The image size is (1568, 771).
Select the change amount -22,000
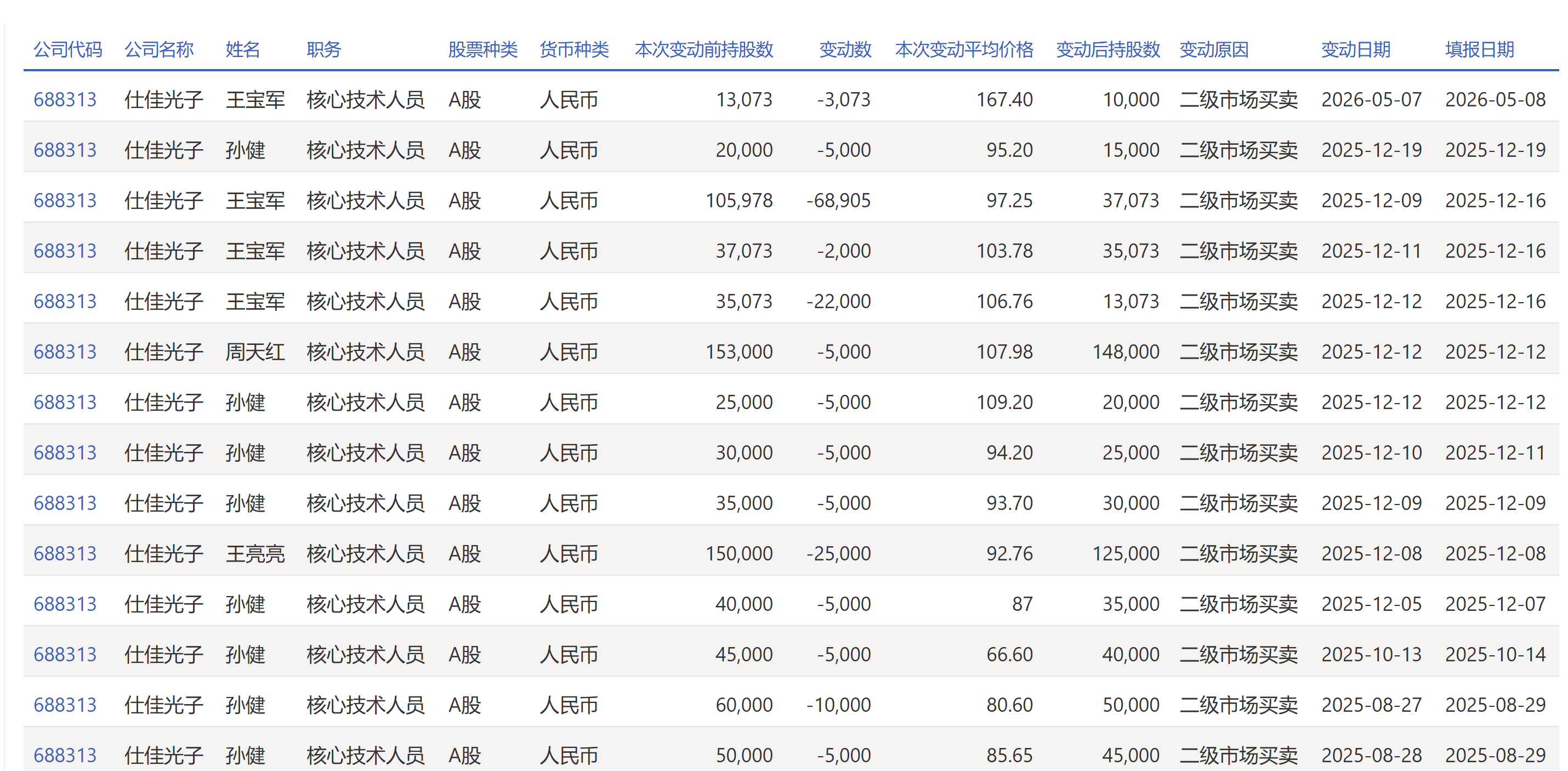(839, 302)
